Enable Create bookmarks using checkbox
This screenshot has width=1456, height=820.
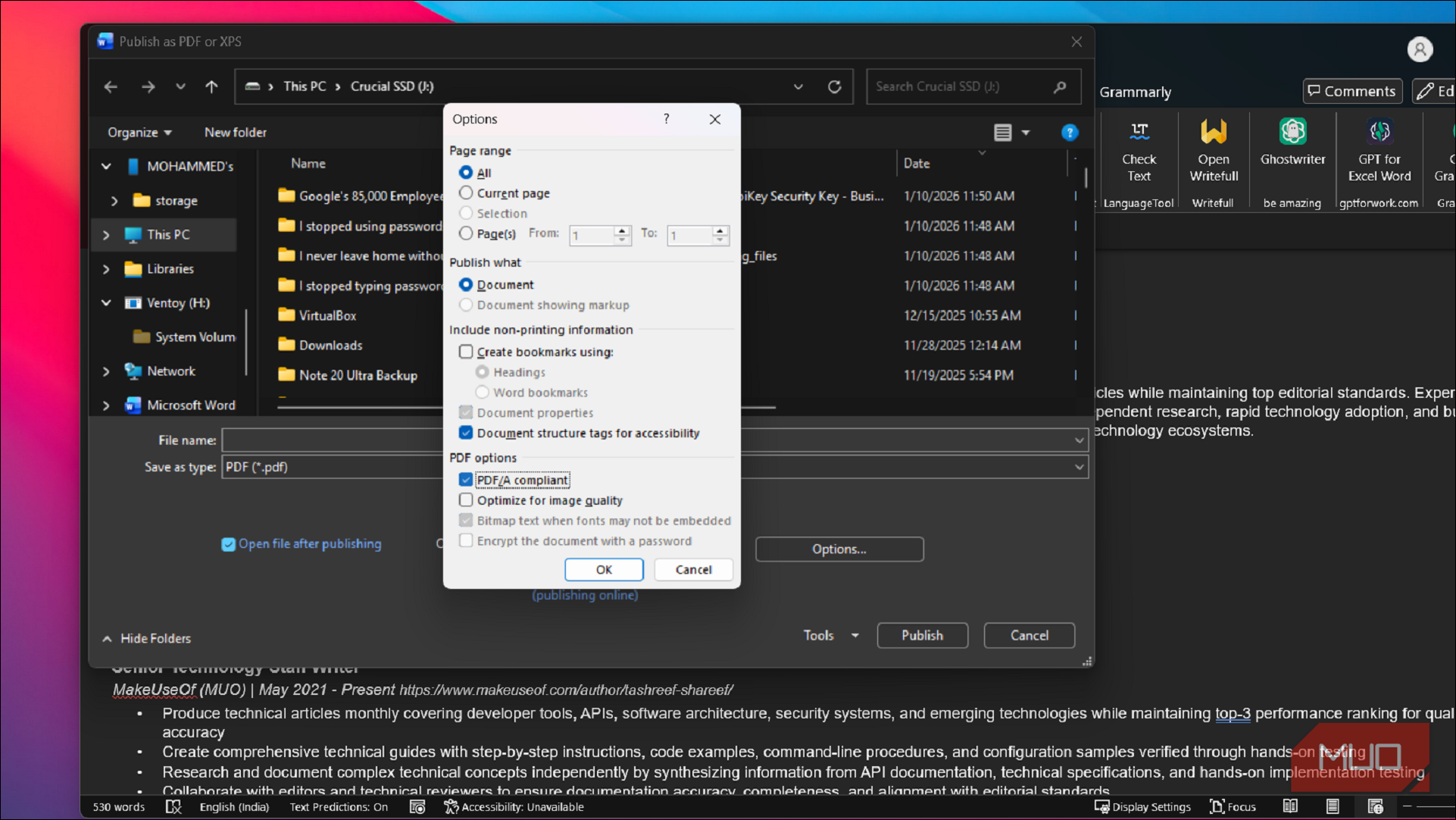coord(466,352)
